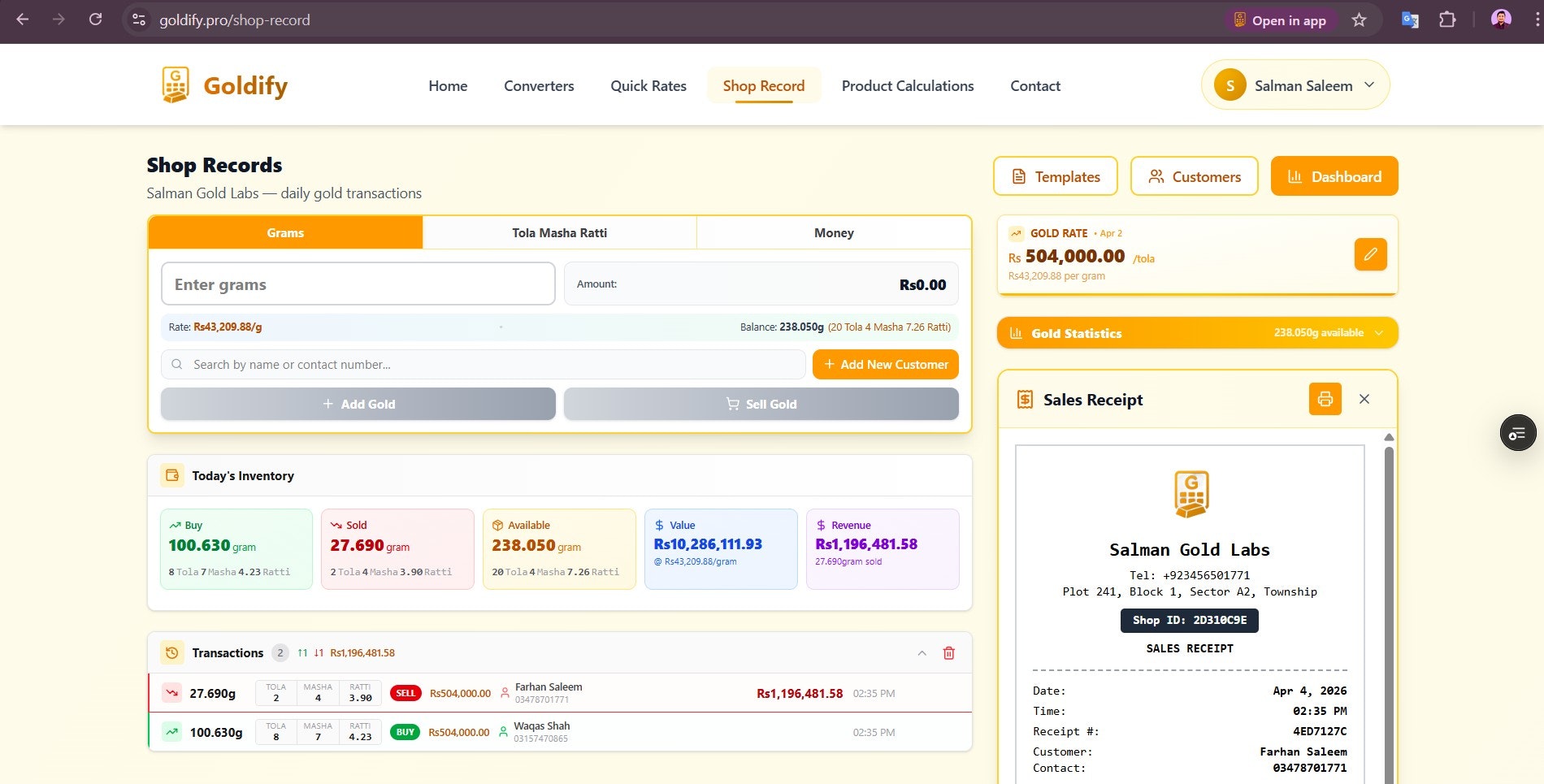Image resolution: width=1544 pixels, height=784 pixels.
Task: Click the sell trend icon on 27.690g row
Action: click(x=172, y=693)
